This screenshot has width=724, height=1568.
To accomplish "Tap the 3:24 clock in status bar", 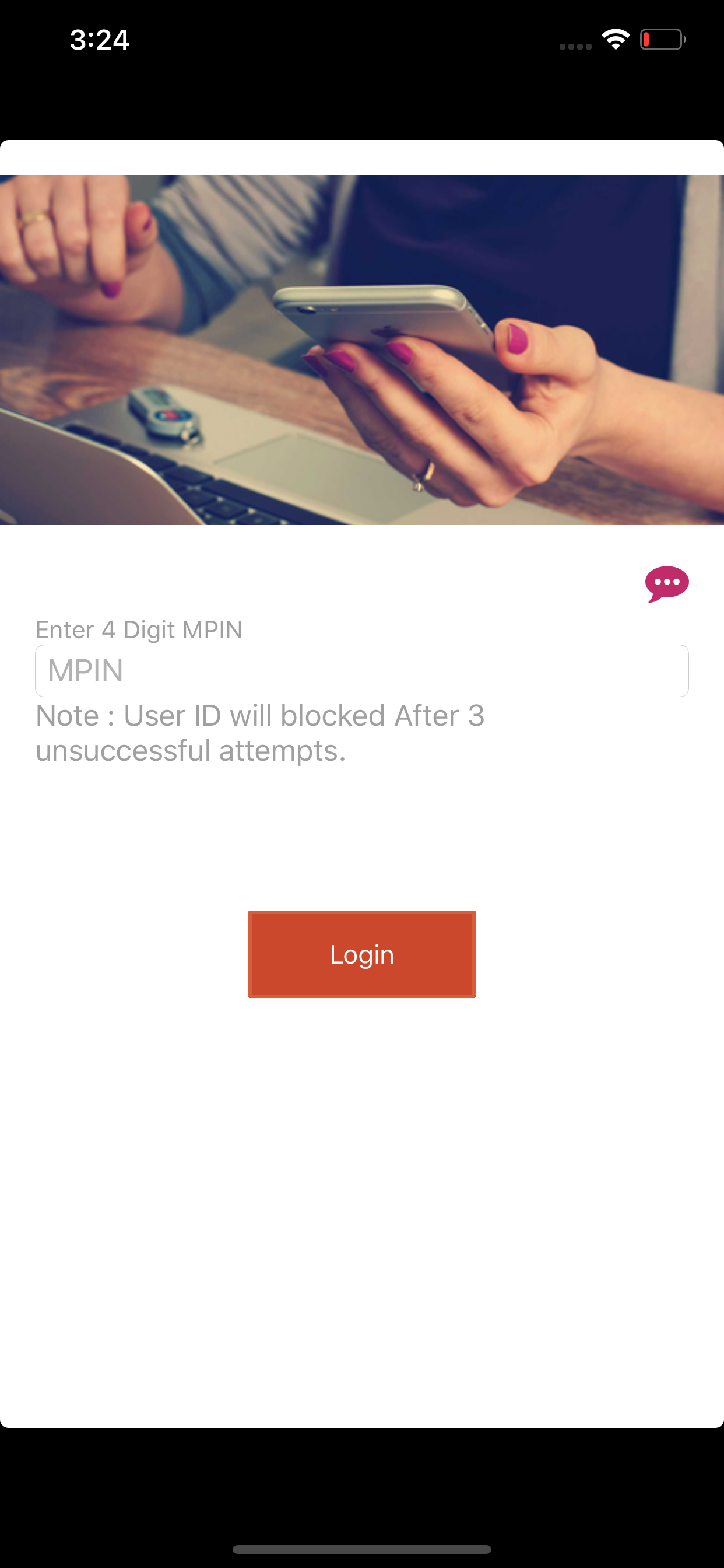I will coord(99,40).
